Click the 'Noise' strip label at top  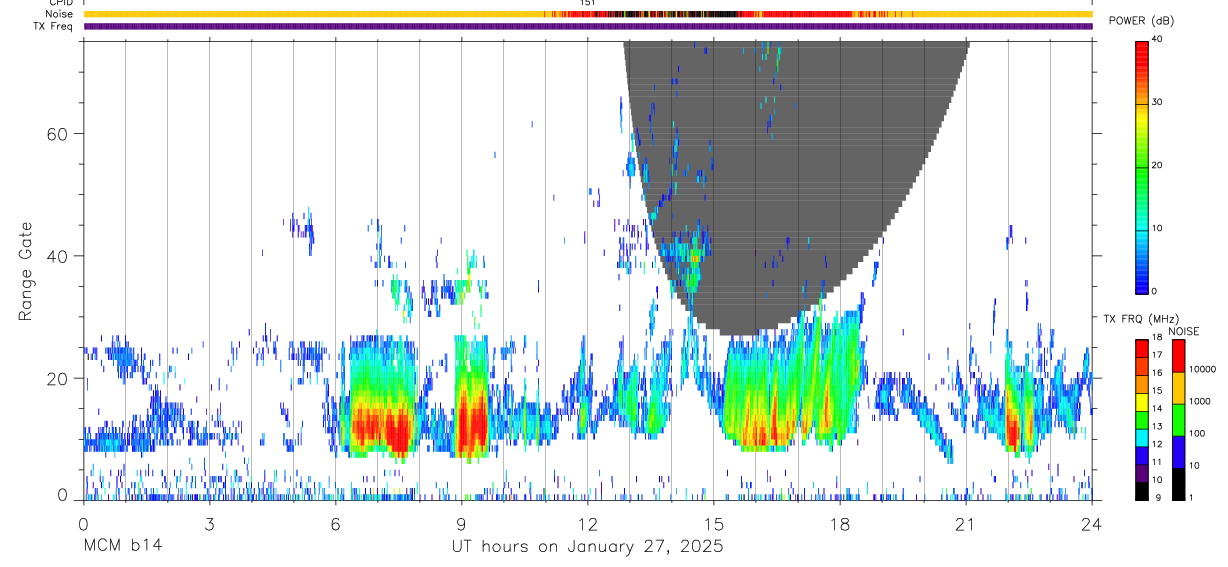pyautogui.click(x=60, y=14)
